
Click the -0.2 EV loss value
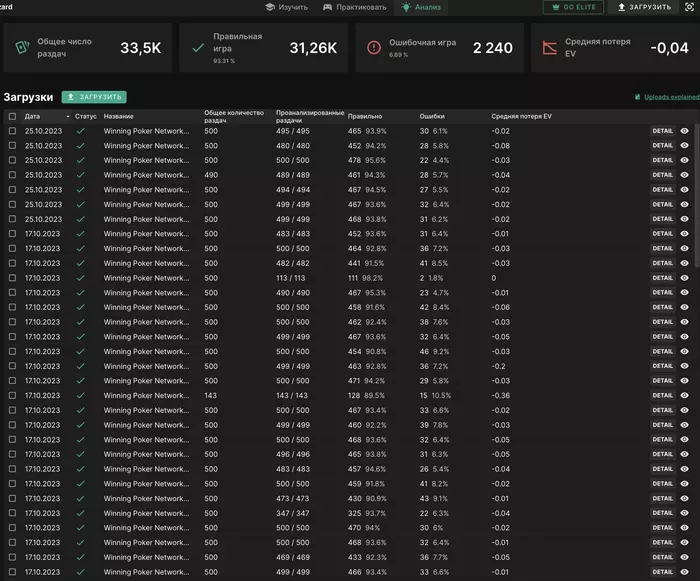[x=499, y=366]
